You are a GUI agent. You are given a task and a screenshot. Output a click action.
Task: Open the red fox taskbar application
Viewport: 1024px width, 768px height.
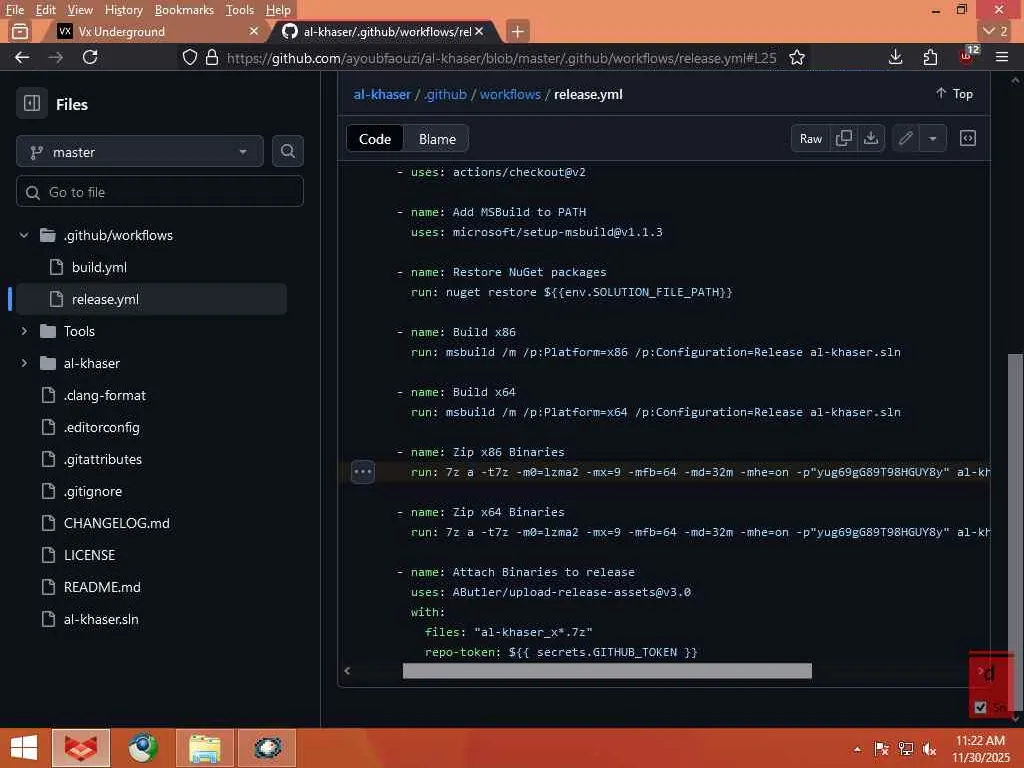pos(81,748)
